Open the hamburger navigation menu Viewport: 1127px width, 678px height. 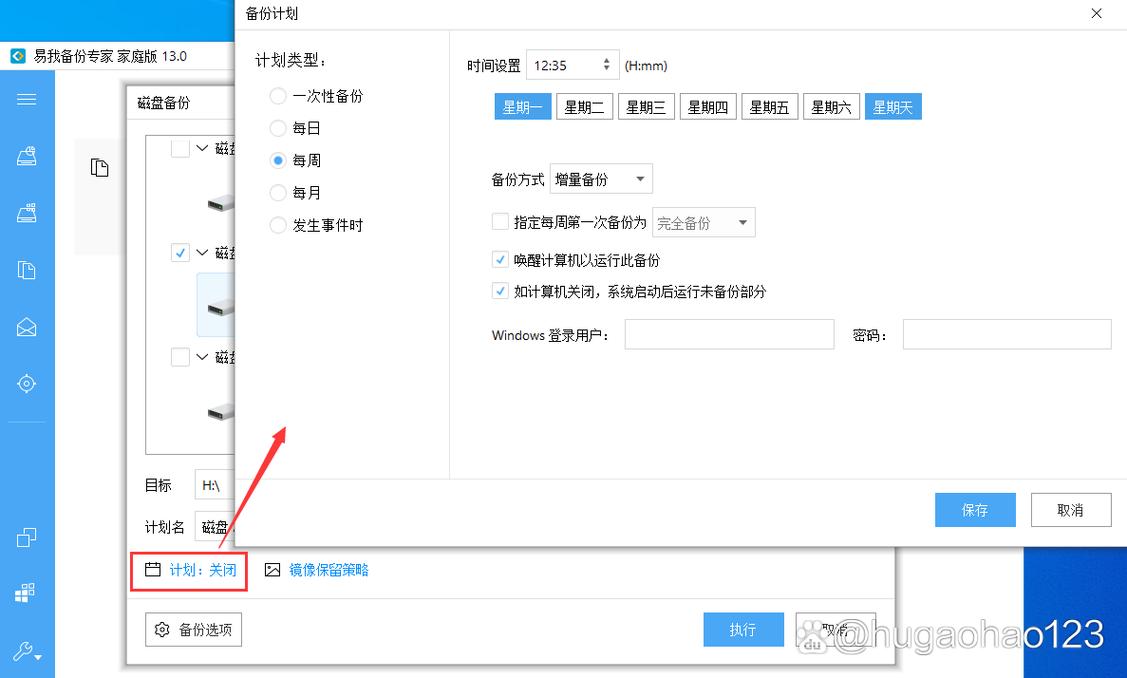[x=27, y=99]
